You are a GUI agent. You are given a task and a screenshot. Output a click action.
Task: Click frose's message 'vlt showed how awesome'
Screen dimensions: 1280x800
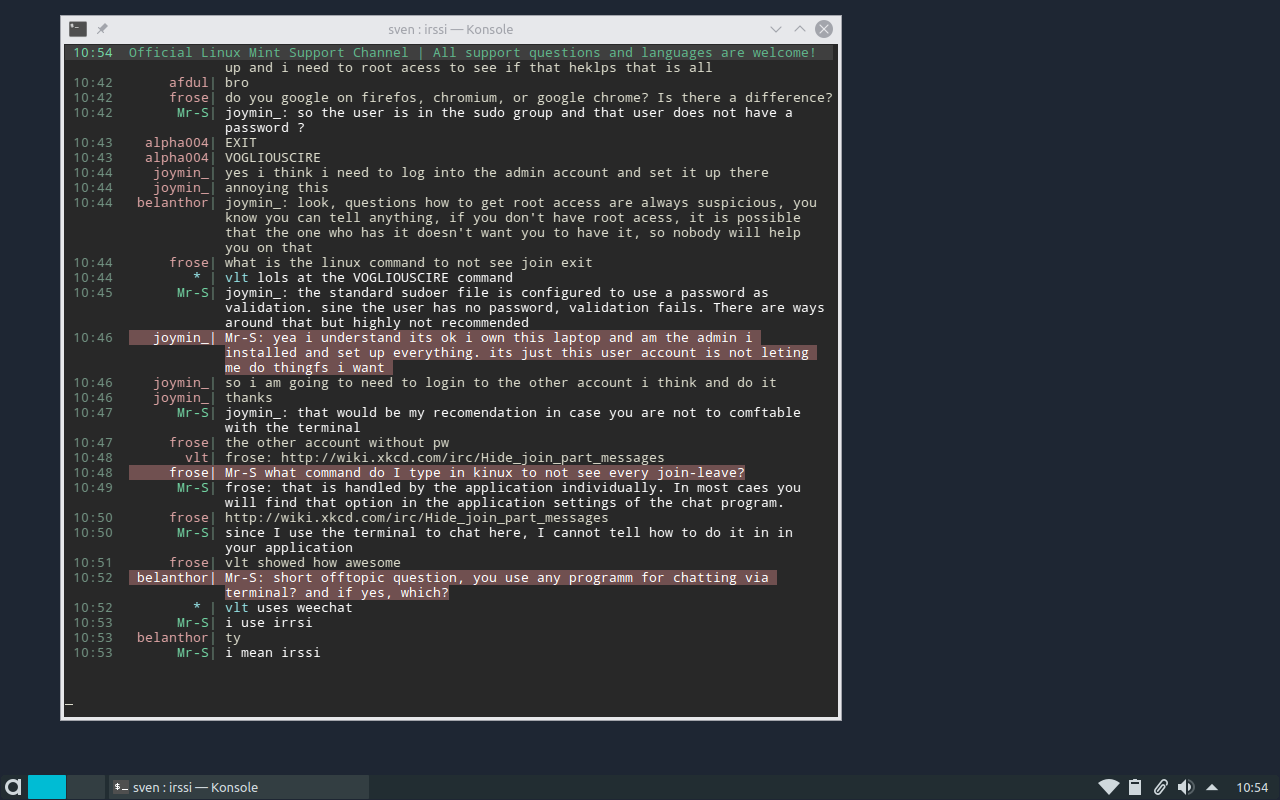(313, 563)
